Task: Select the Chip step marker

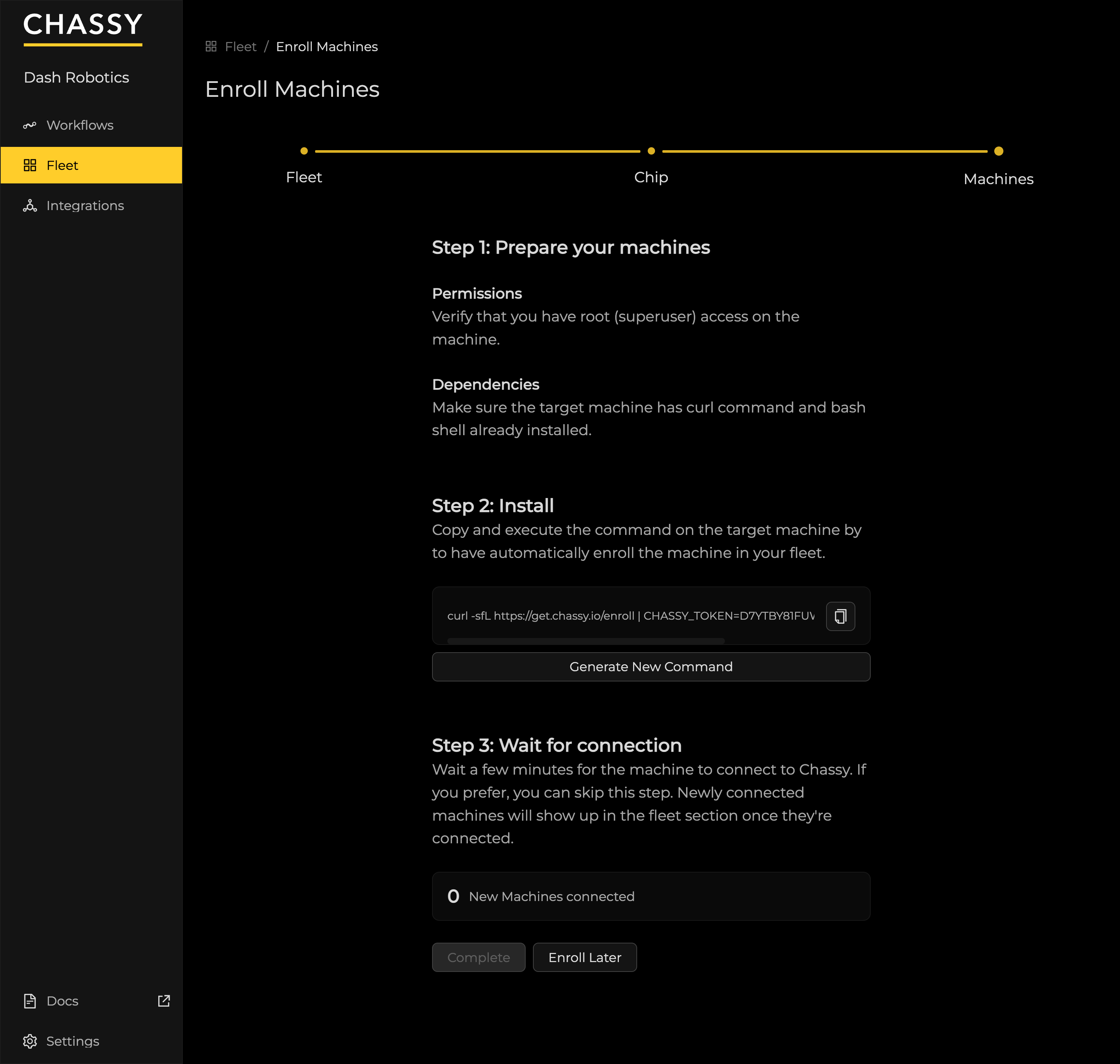Action: [x=651, y=151]
